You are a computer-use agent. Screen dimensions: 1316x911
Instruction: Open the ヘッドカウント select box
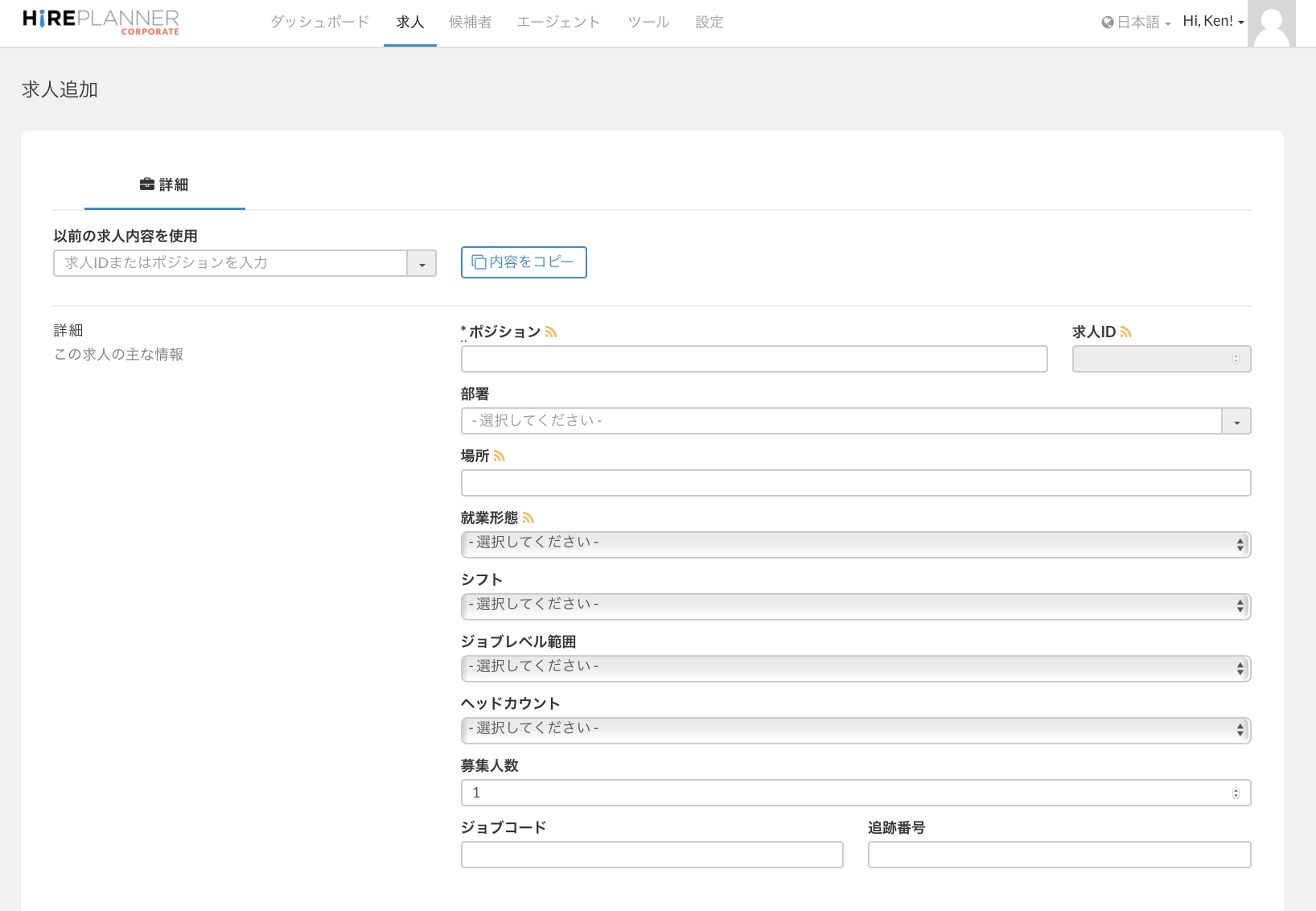[855, 731]
